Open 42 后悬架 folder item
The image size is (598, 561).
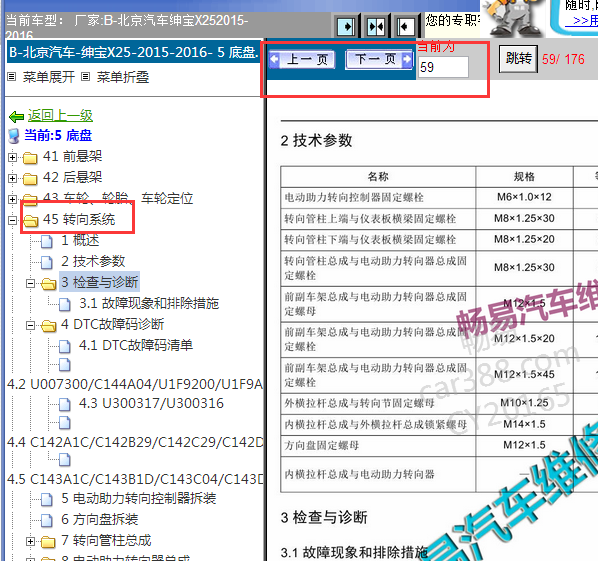coord(72,177)
